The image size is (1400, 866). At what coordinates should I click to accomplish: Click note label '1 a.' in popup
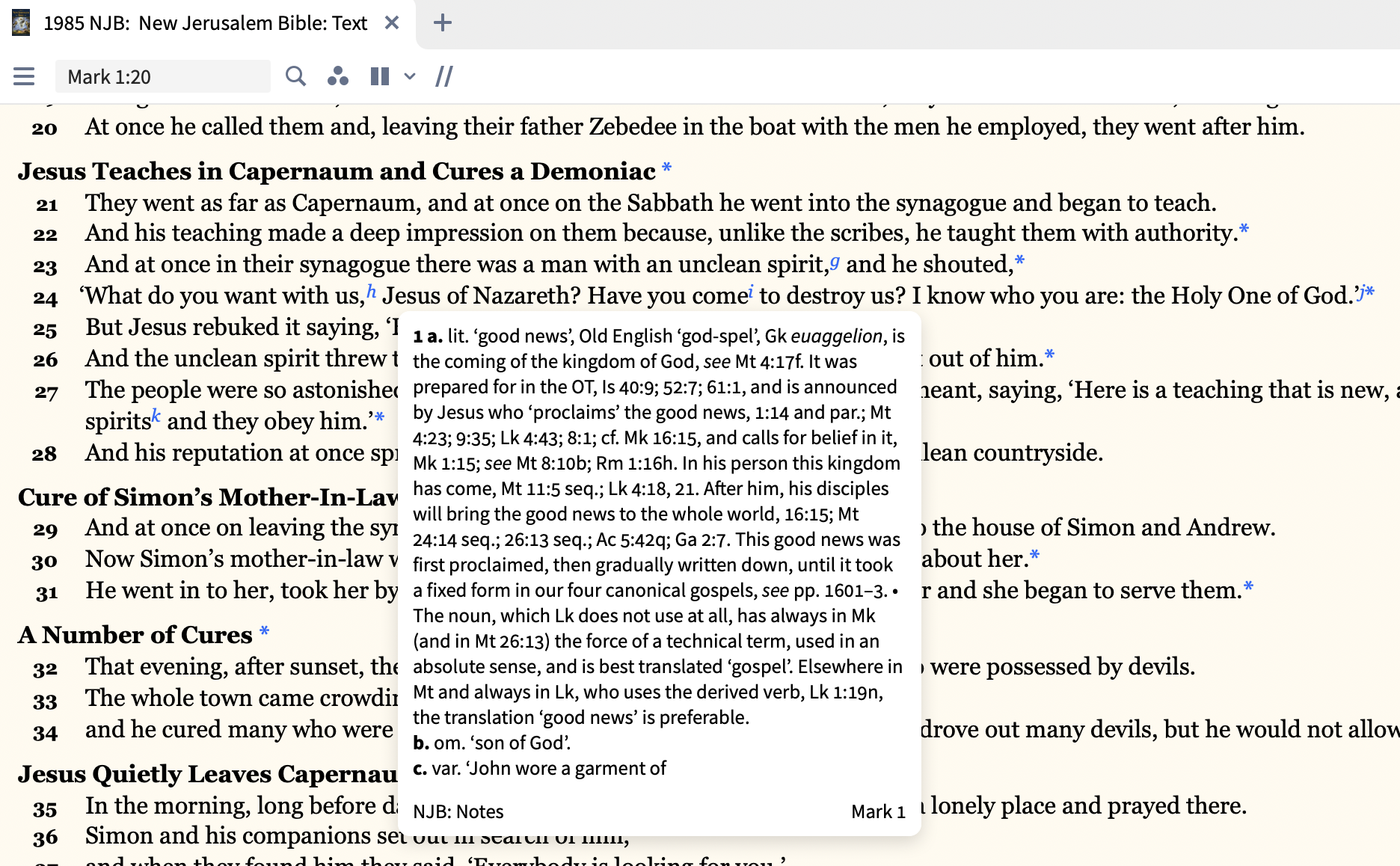click(428, 337)
